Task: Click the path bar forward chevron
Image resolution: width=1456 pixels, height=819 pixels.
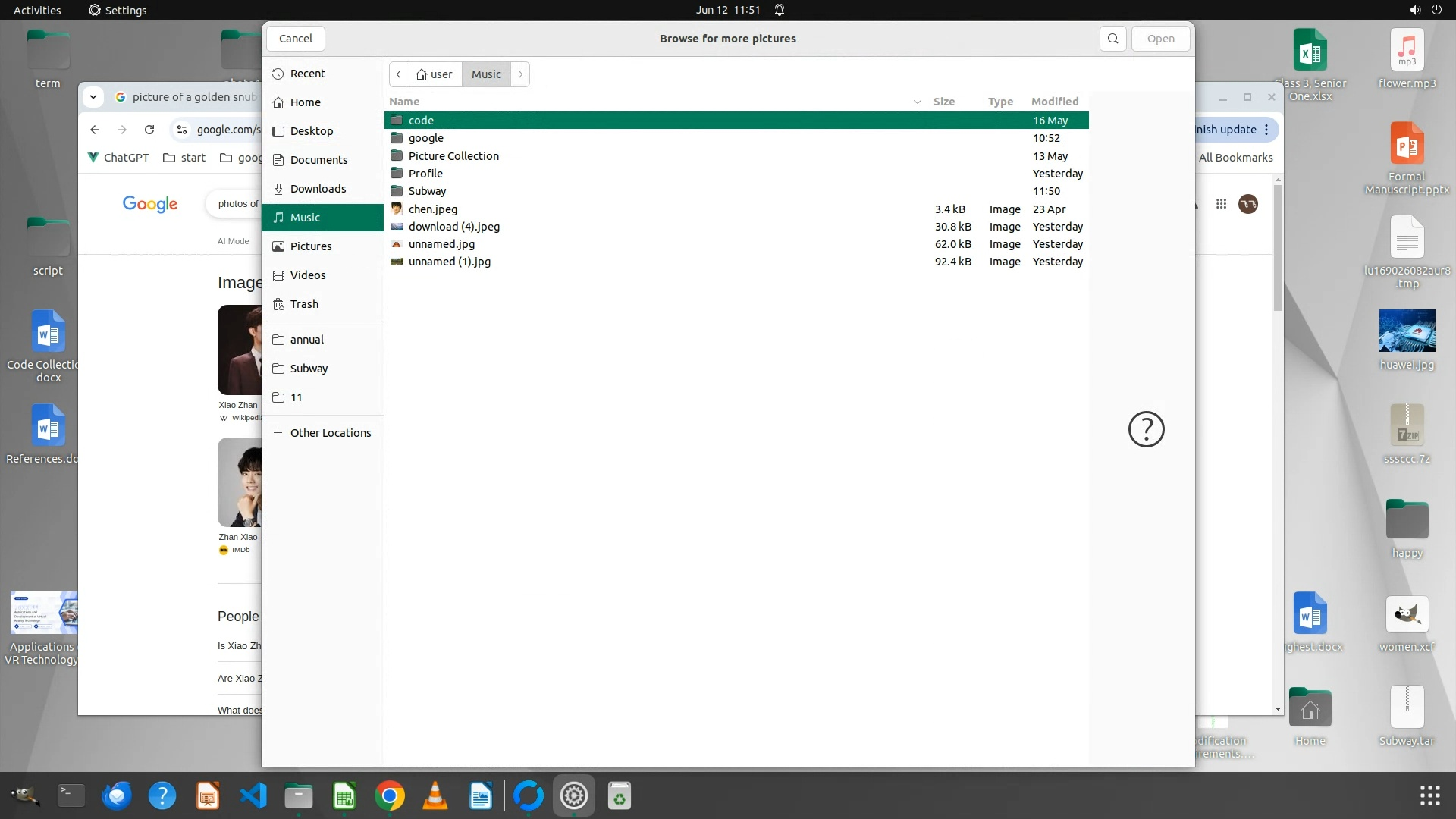Action: [520, 74]
